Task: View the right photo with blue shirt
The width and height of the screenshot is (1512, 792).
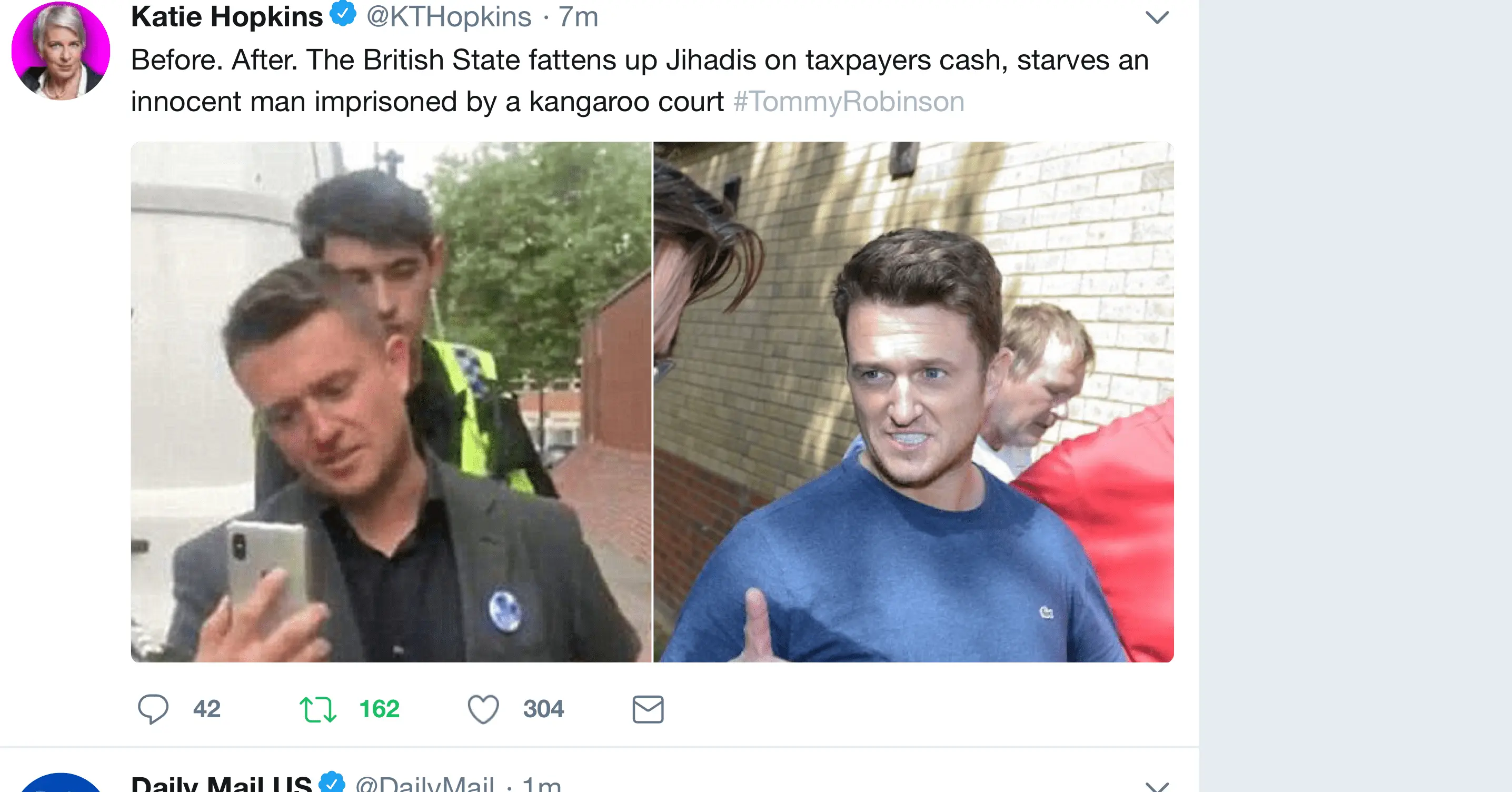Action: (x=914, y=402)
